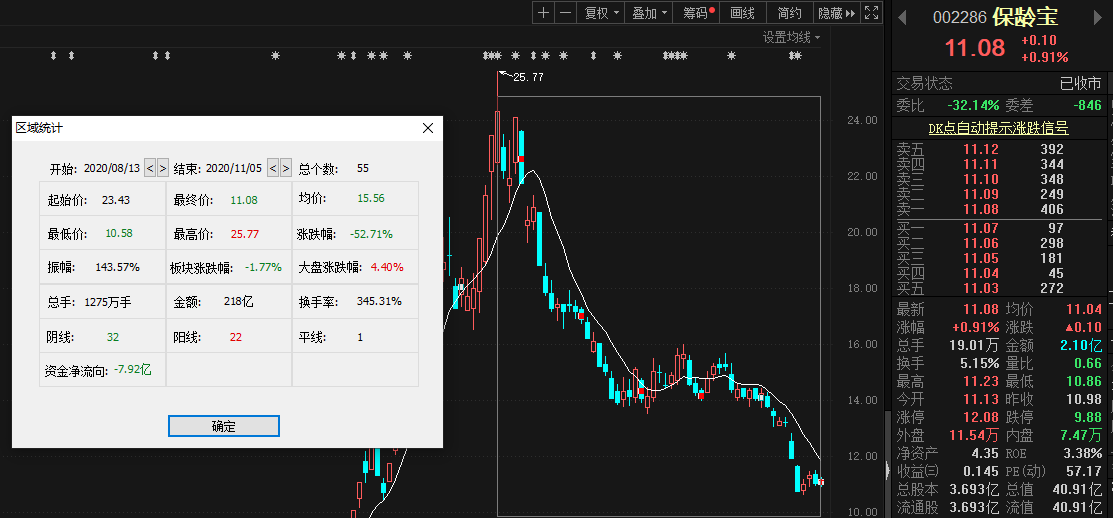The image size is (1113, 518).
Task: Click the 25.77 high price marker
Action: 527,77
